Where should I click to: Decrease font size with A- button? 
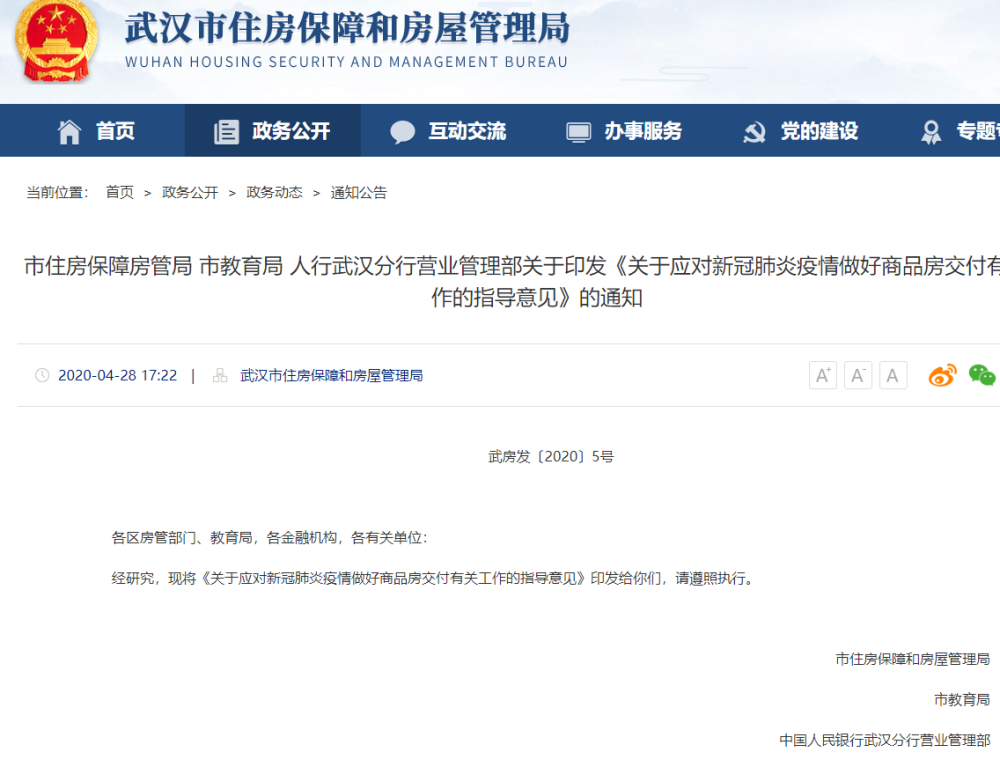(857, 374)
